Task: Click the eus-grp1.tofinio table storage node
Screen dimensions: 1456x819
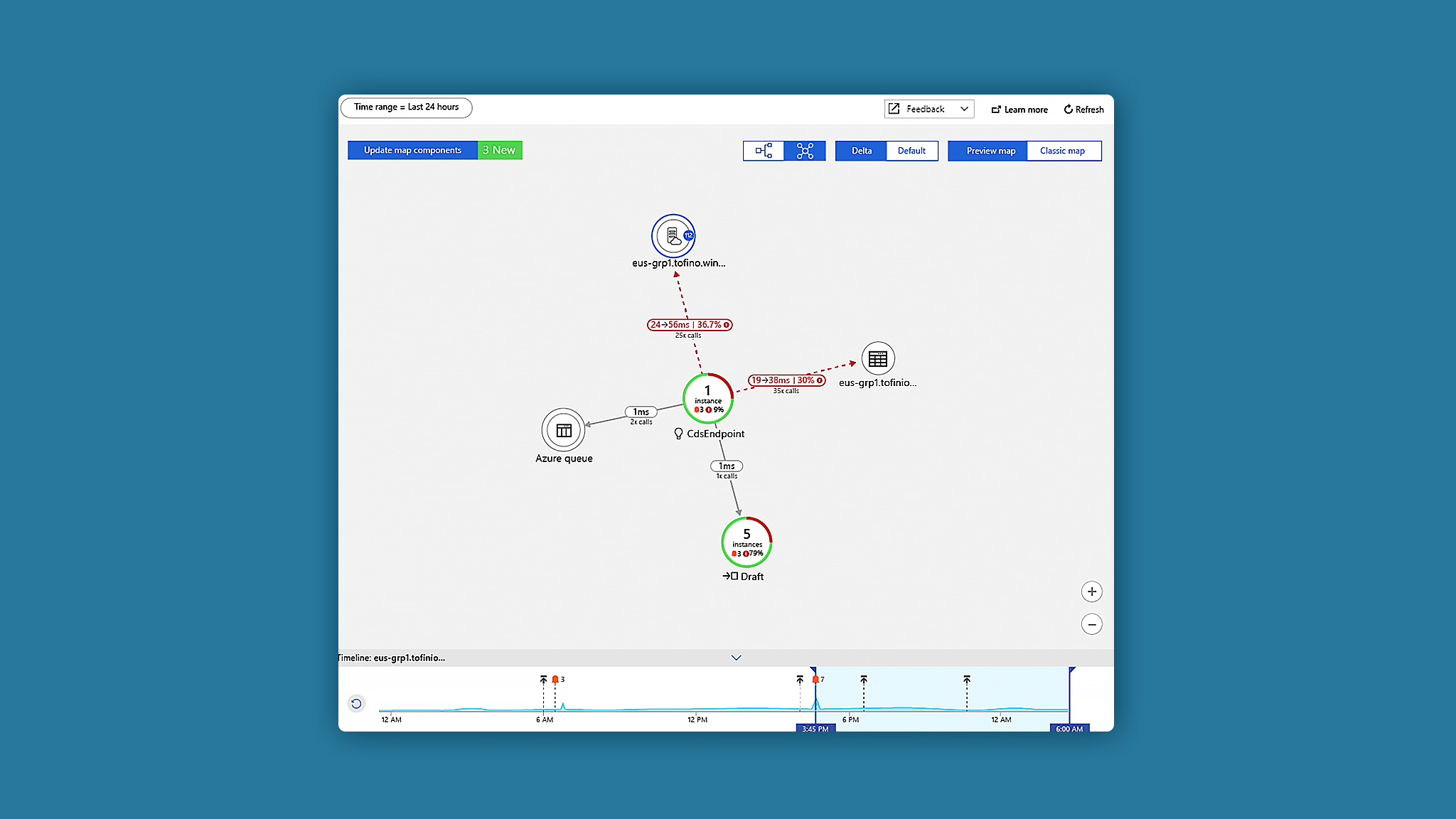Action: click(x=878, y=359)
